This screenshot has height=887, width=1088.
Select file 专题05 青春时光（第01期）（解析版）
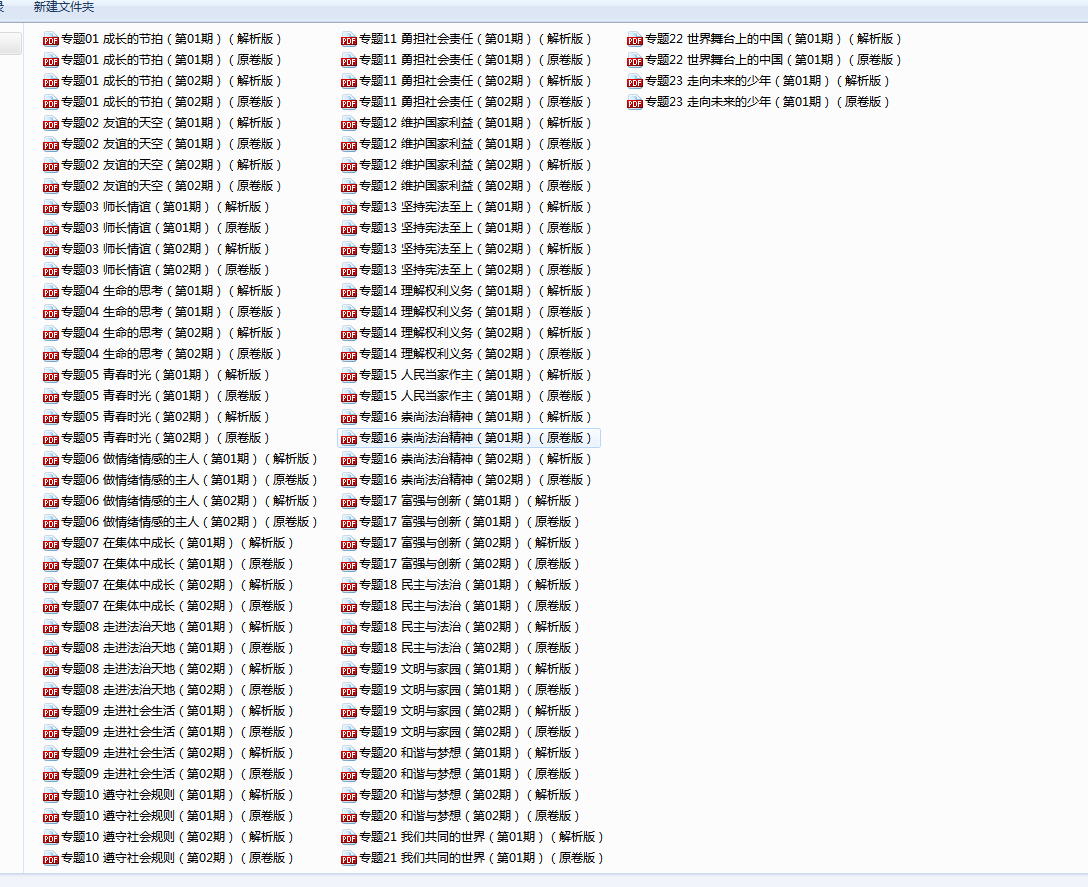pos(158,375)
